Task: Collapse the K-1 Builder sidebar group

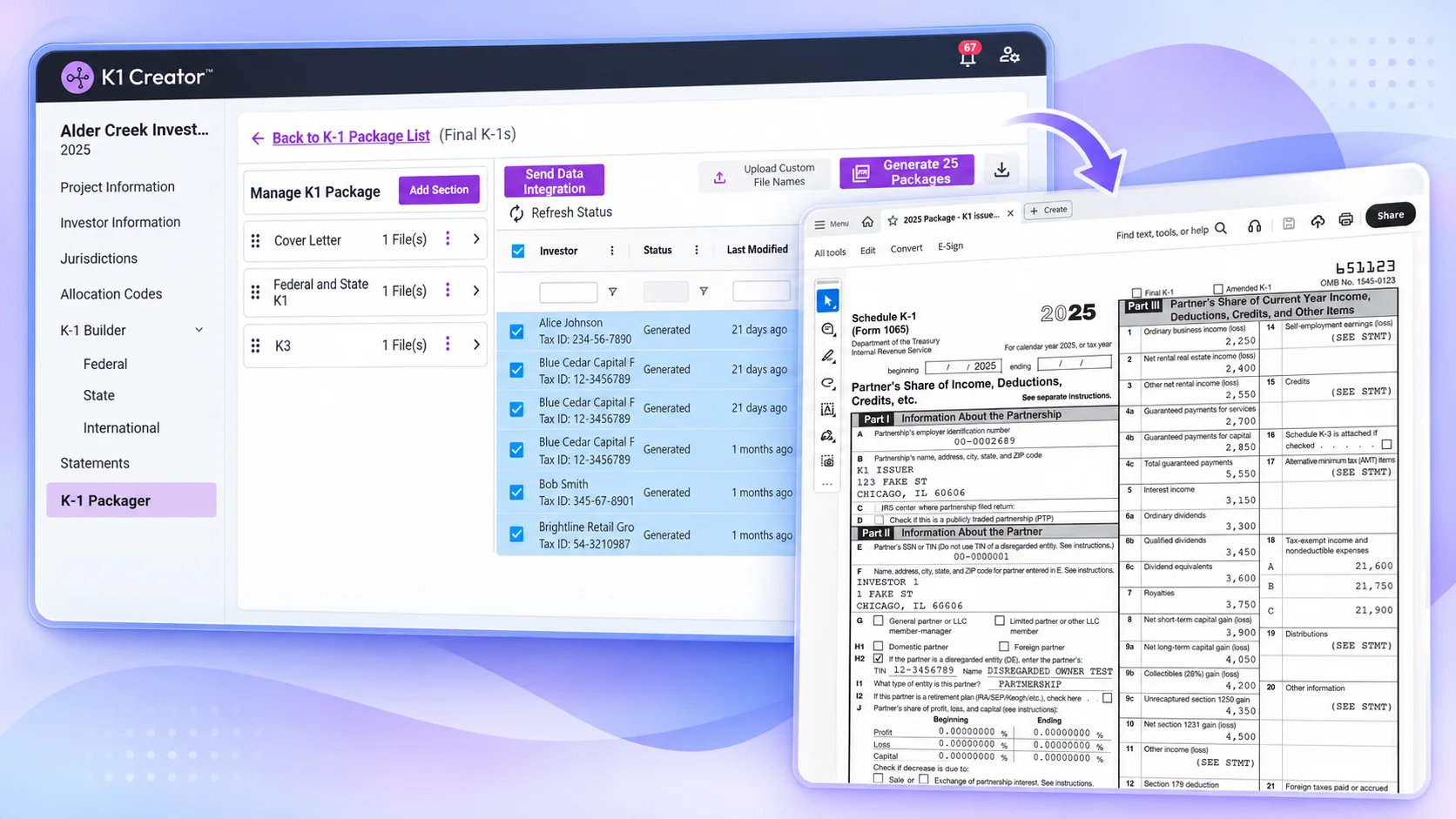Action: point(199,330)
